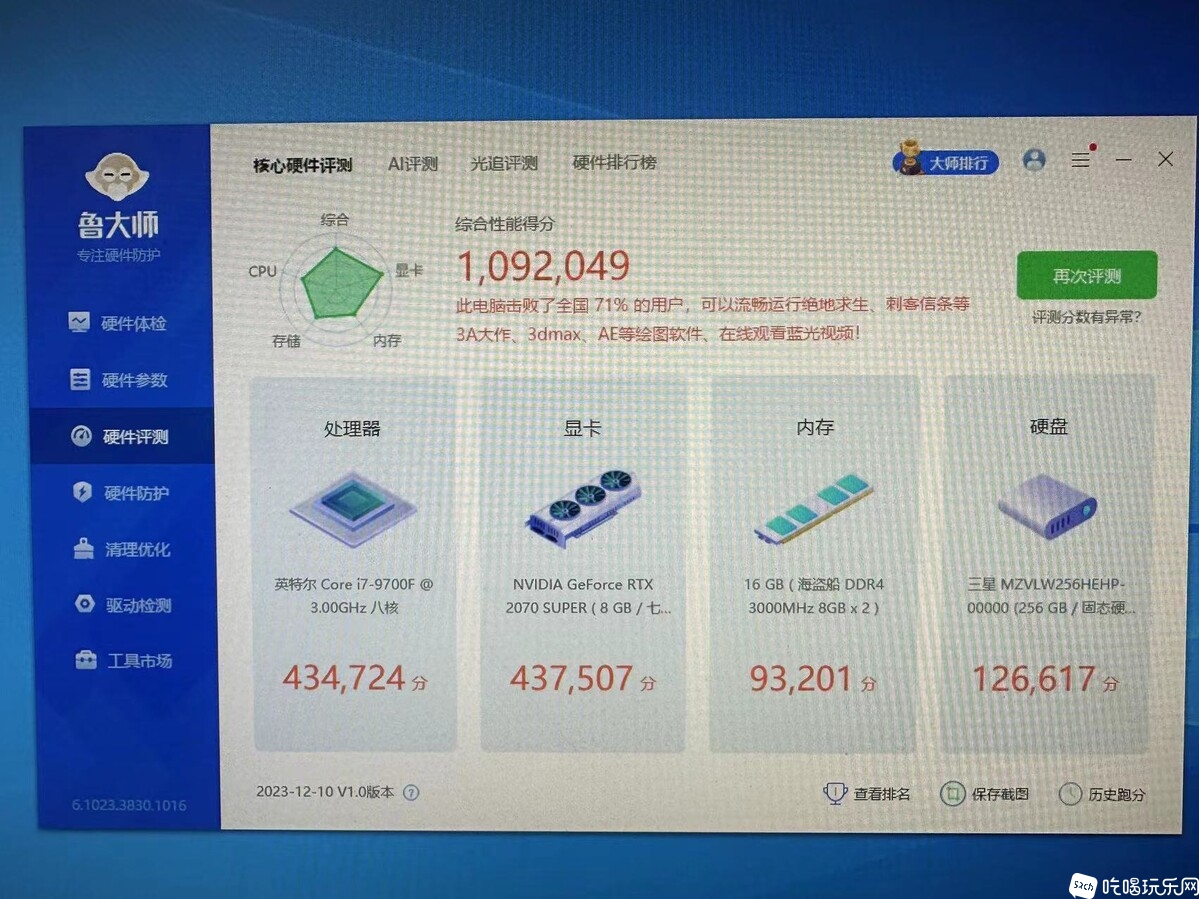Click the GPU score 437,507

coord(571,679)
